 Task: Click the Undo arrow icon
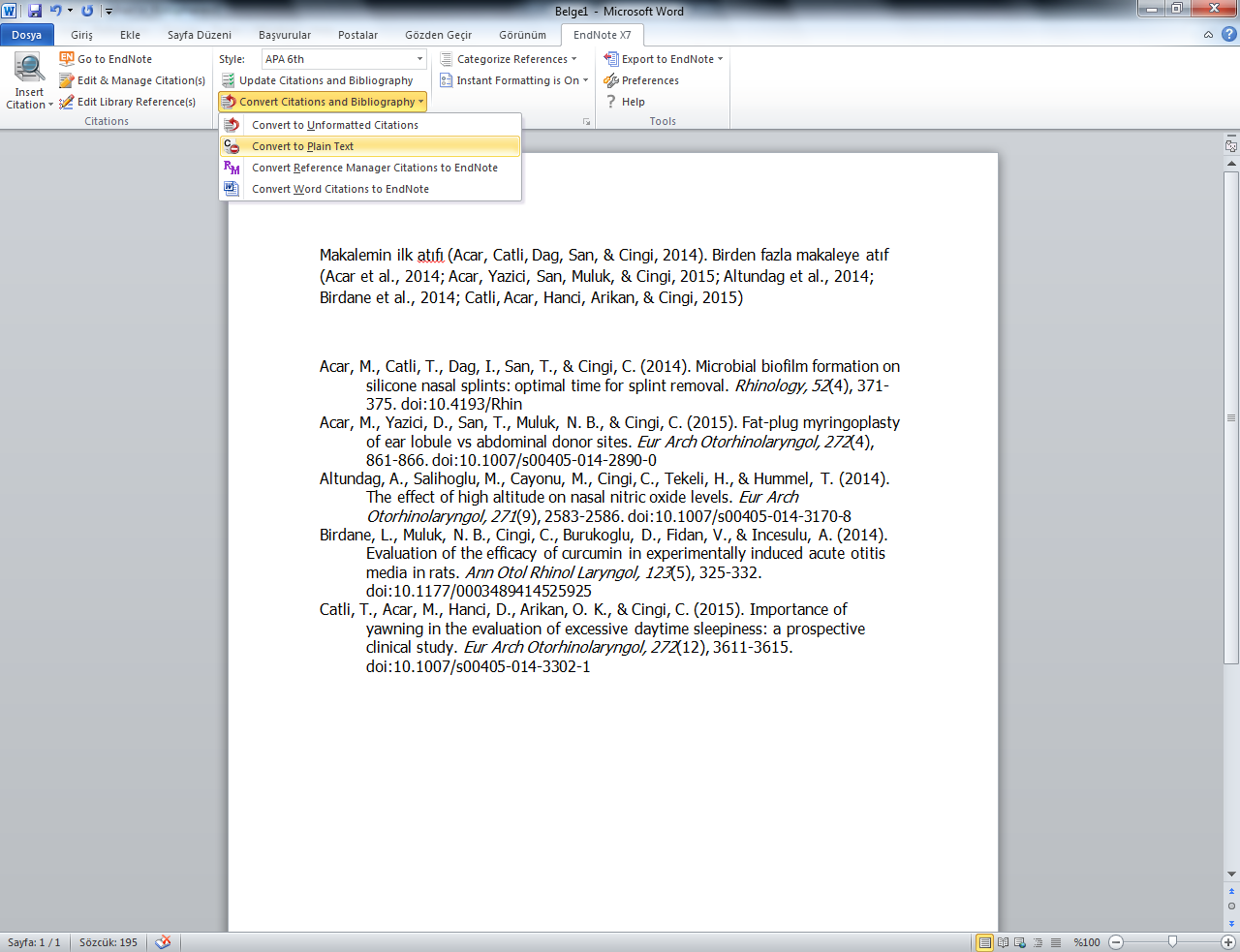[x=55, y=11]
